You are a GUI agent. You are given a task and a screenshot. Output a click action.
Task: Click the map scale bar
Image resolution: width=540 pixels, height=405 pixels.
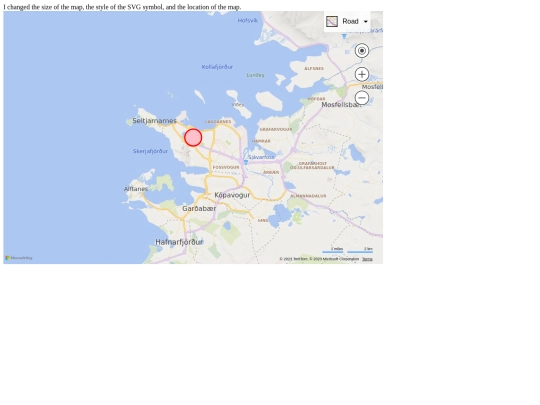(347, 250)
